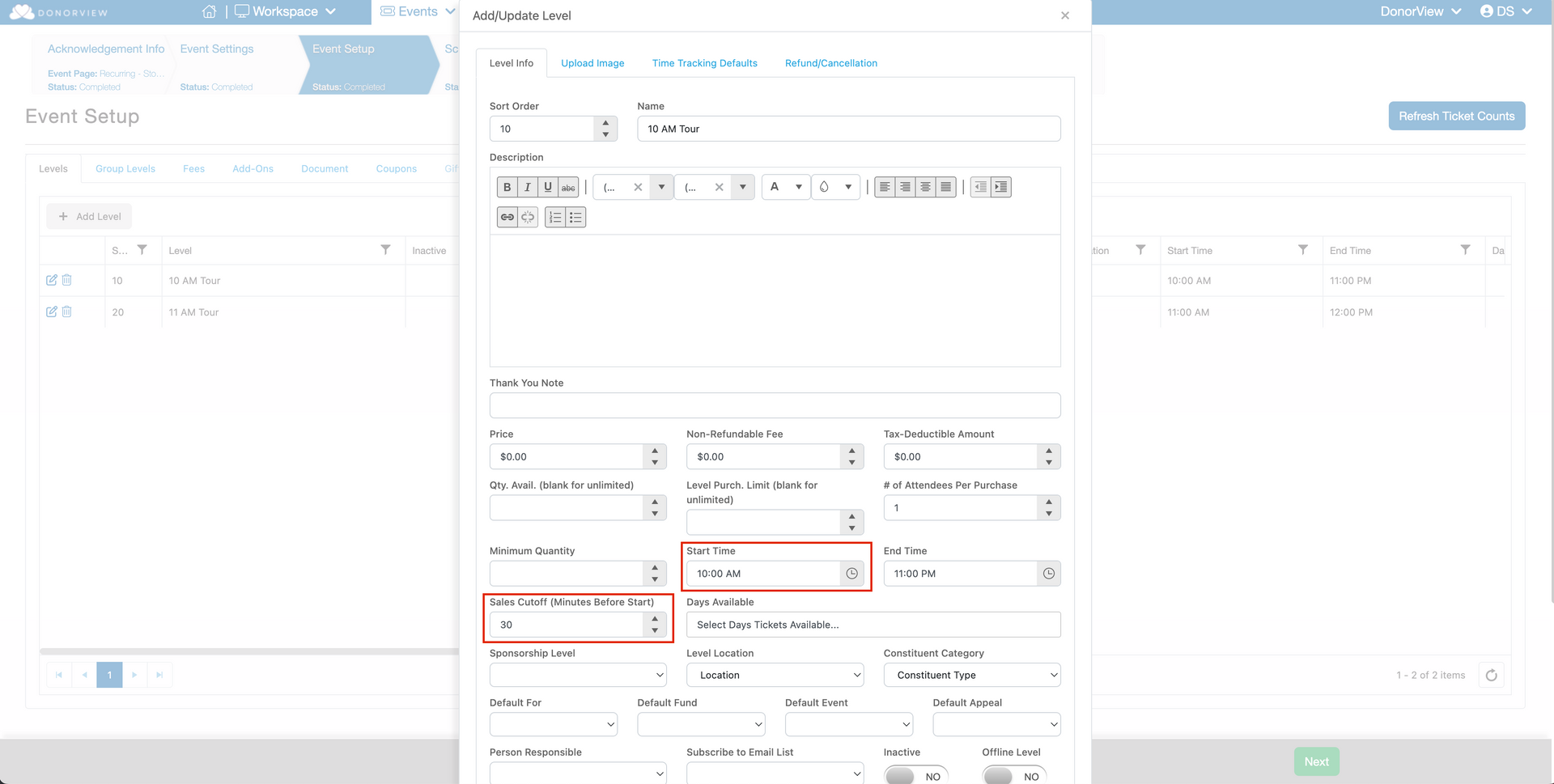The height and width of the screenshot is (784, 1554).
Task: Edit the 10 AM Tour level row
Action: tap(52, 280)
